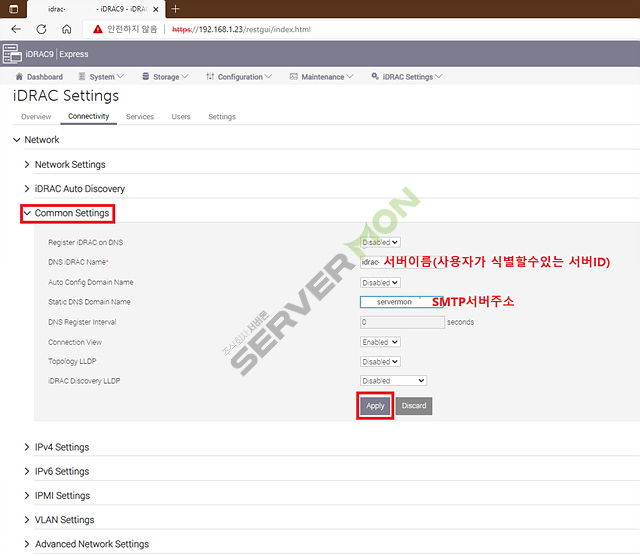Image resolution: width=640 pixels, height=556 pixels.
Task: Click the iDRAC9 server logo icon
Action: 12,54
